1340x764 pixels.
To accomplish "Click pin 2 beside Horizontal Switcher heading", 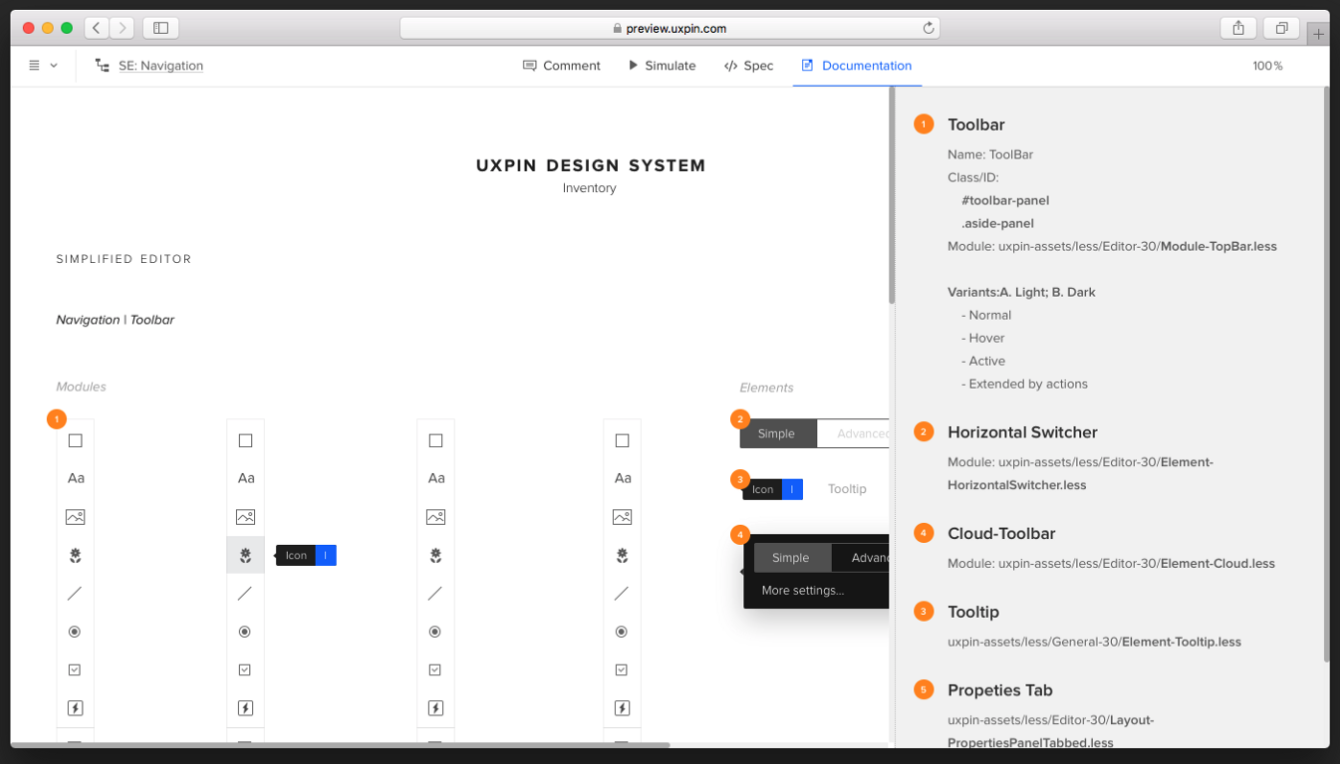I will (x=924, y=432).
